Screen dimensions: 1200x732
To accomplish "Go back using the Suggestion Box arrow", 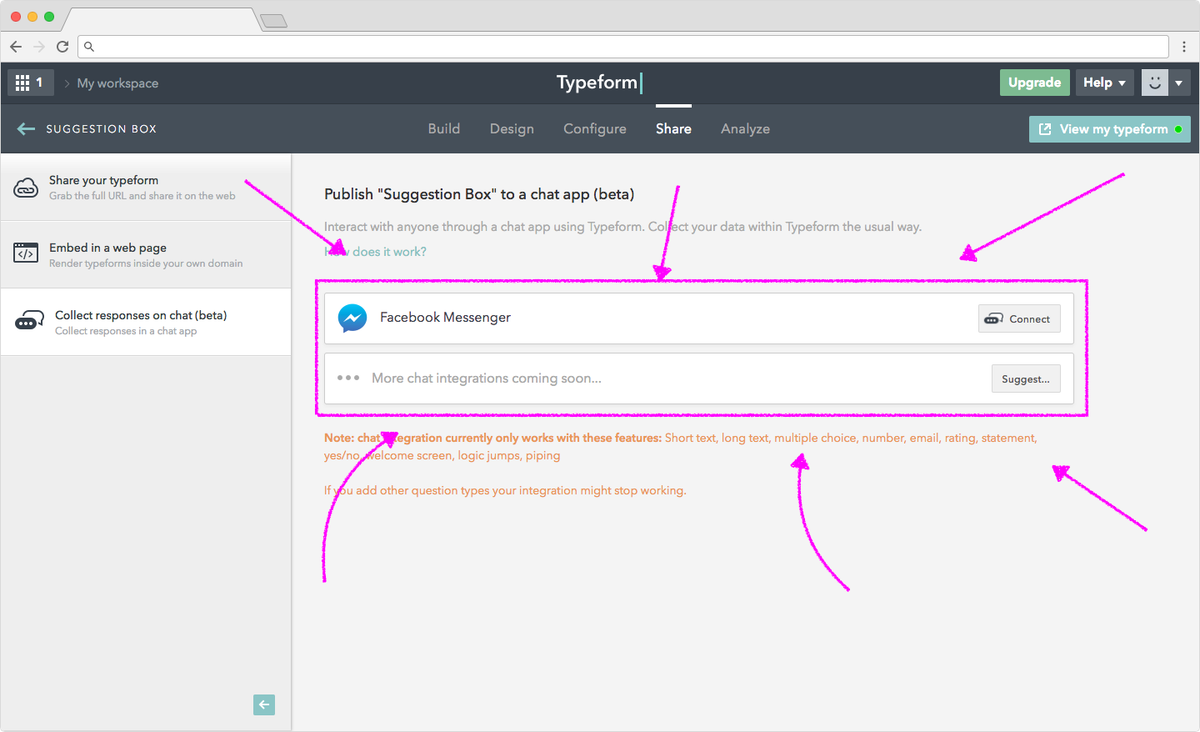I will coord(26,129).
